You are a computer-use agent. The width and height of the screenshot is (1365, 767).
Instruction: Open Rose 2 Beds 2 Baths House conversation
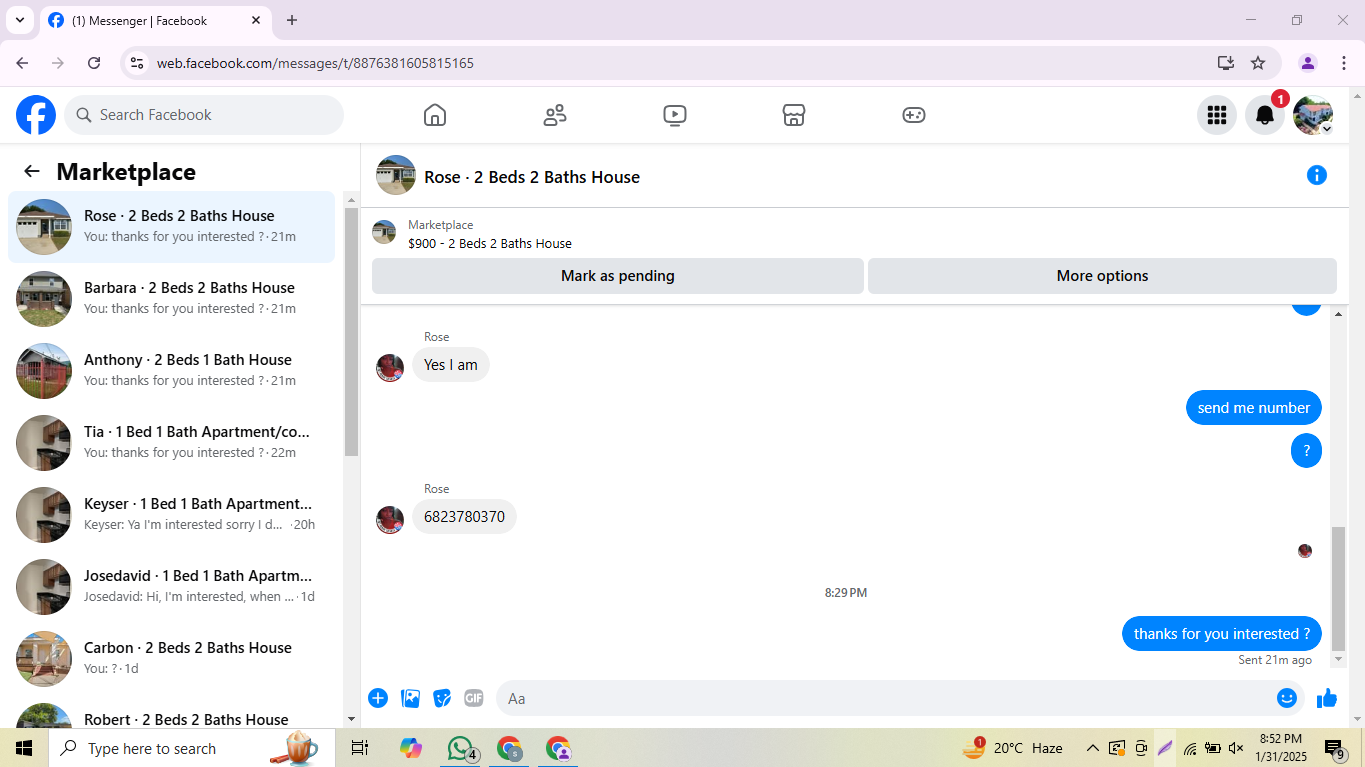(x=172, y=227)
